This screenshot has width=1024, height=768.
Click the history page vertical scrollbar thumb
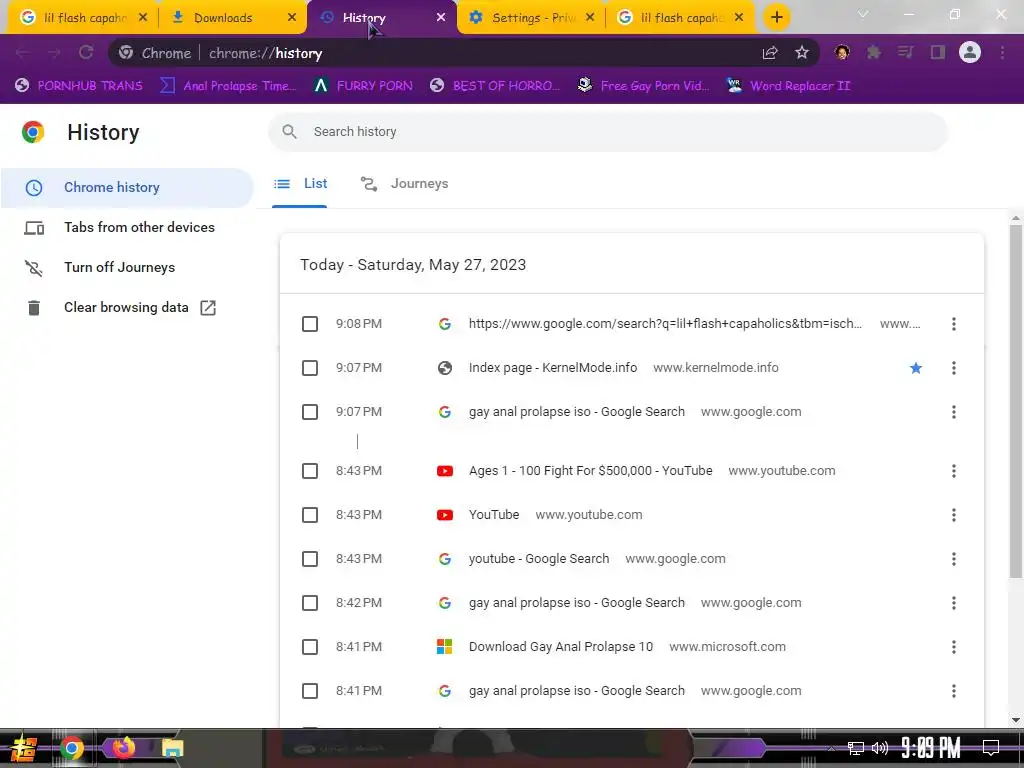pos(1016,402)
